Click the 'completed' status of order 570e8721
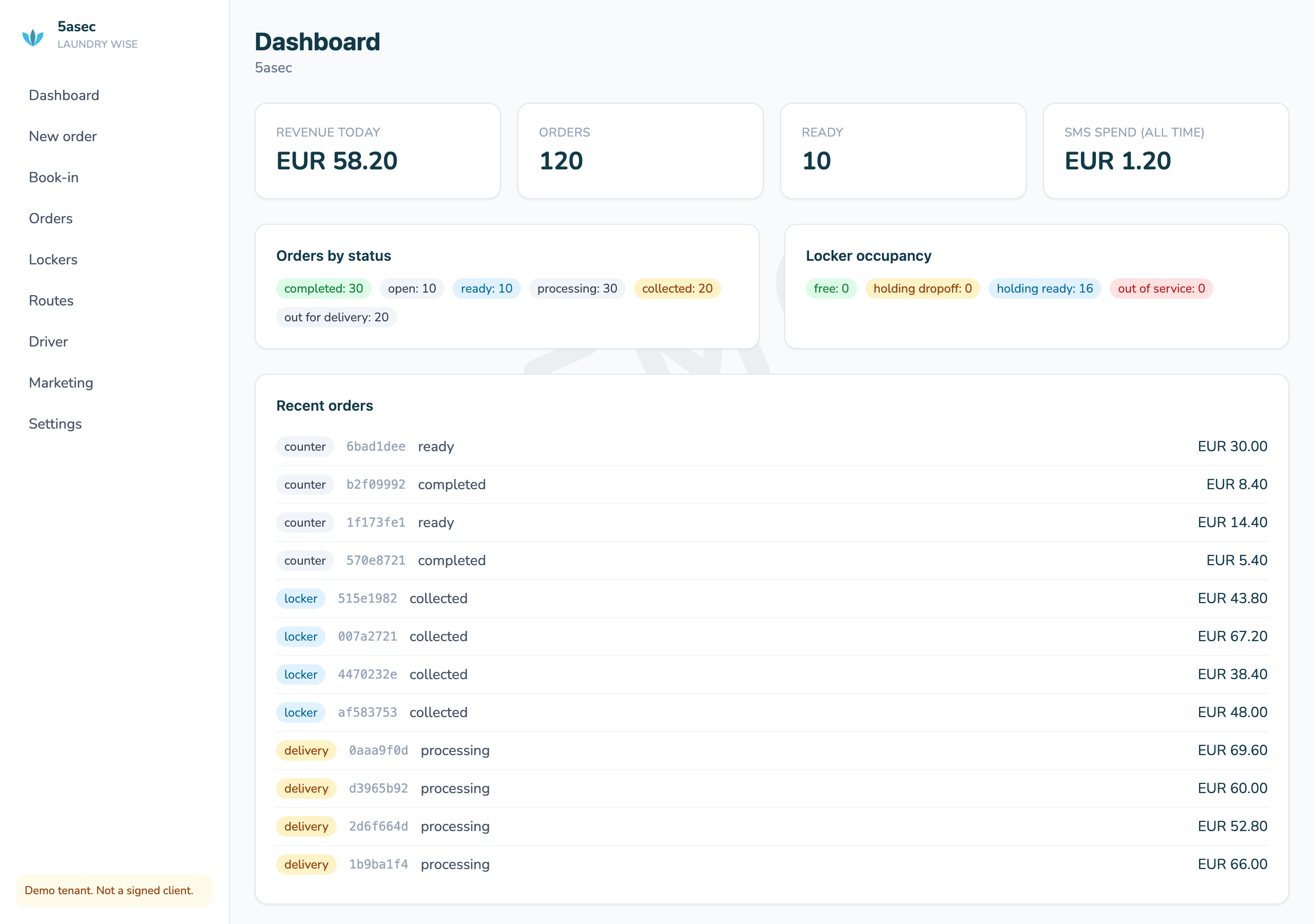Viewport: 1314px width, 924px height. click(452, 561)
